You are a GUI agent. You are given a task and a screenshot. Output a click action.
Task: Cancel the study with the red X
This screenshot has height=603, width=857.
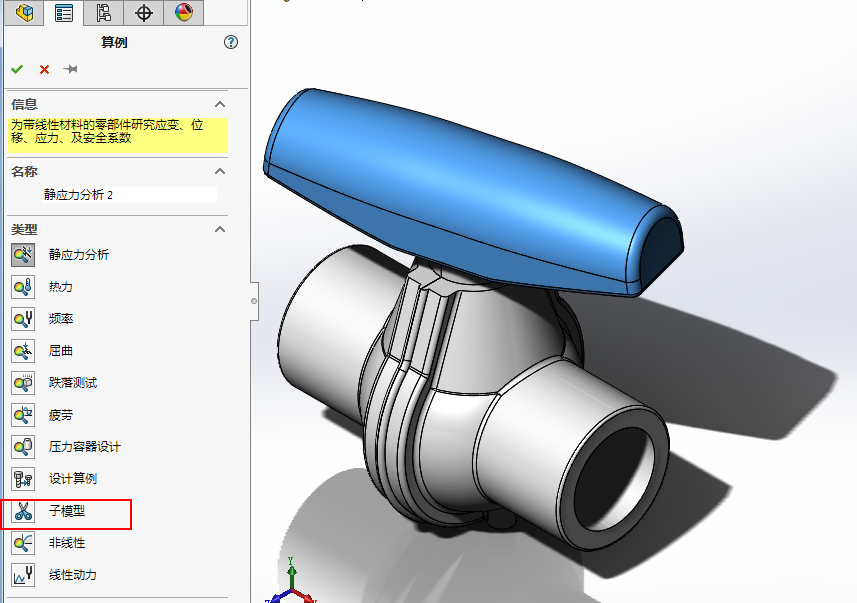coord(44,69)
